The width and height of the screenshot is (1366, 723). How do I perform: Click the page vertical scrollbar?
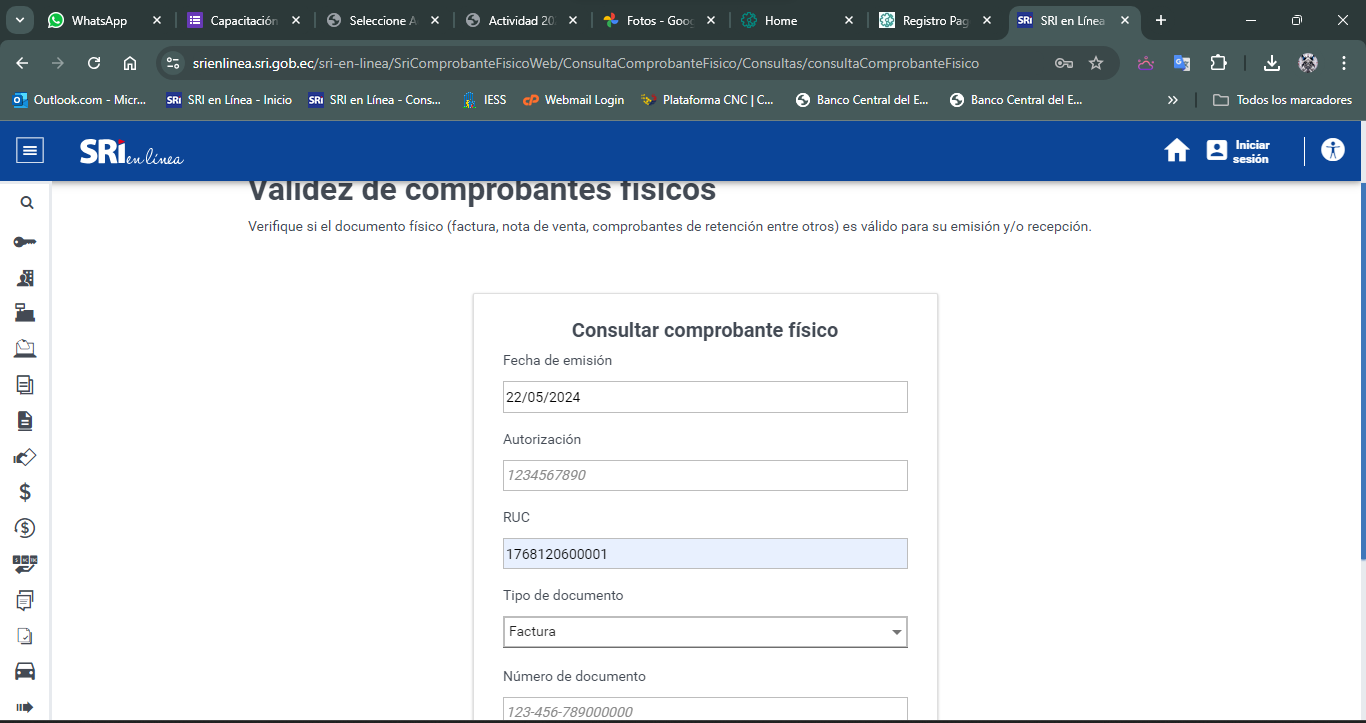pyautogui.click(x=1361, y=400)
